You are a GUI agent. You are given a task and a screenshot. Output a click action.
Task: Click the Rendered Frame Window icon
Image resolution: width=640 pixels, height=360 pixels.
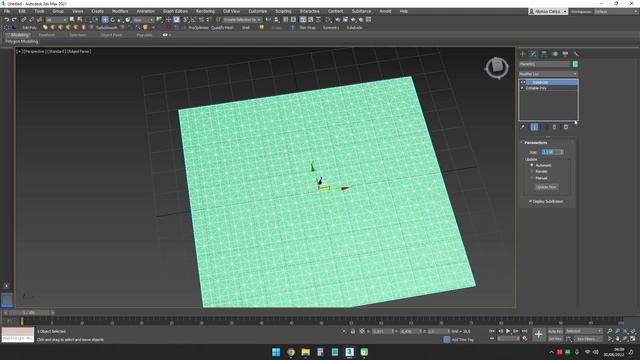pyautogui.click(x=345, y=20)
